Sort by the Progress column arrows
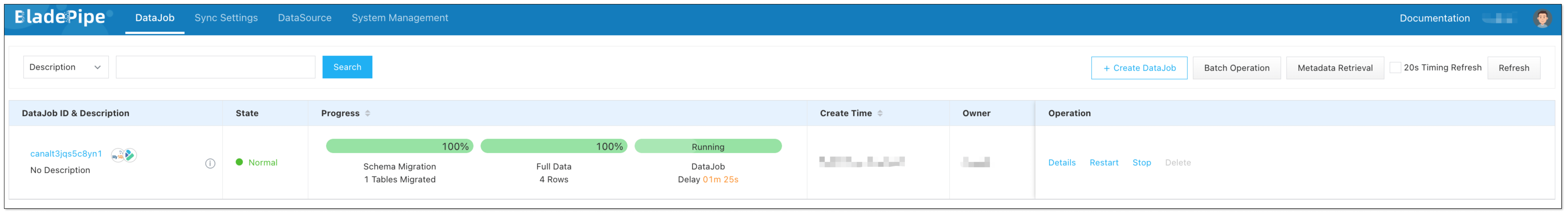The height and width of the screenshot is (215, 1568). [368, 113]
